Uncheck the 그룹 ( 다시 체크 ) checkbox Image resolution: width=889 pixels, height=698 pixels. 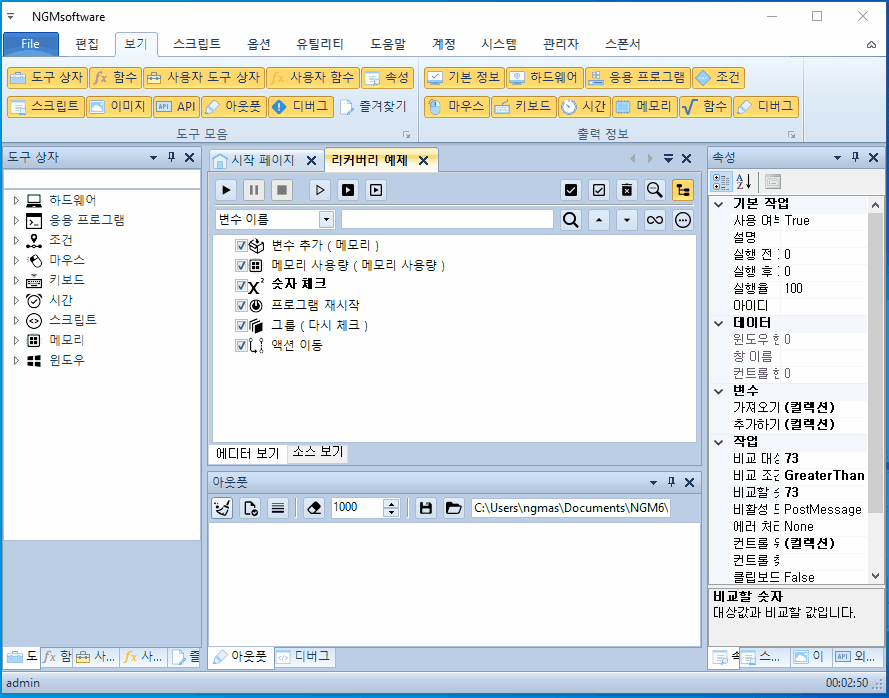[x=241, y=325]
